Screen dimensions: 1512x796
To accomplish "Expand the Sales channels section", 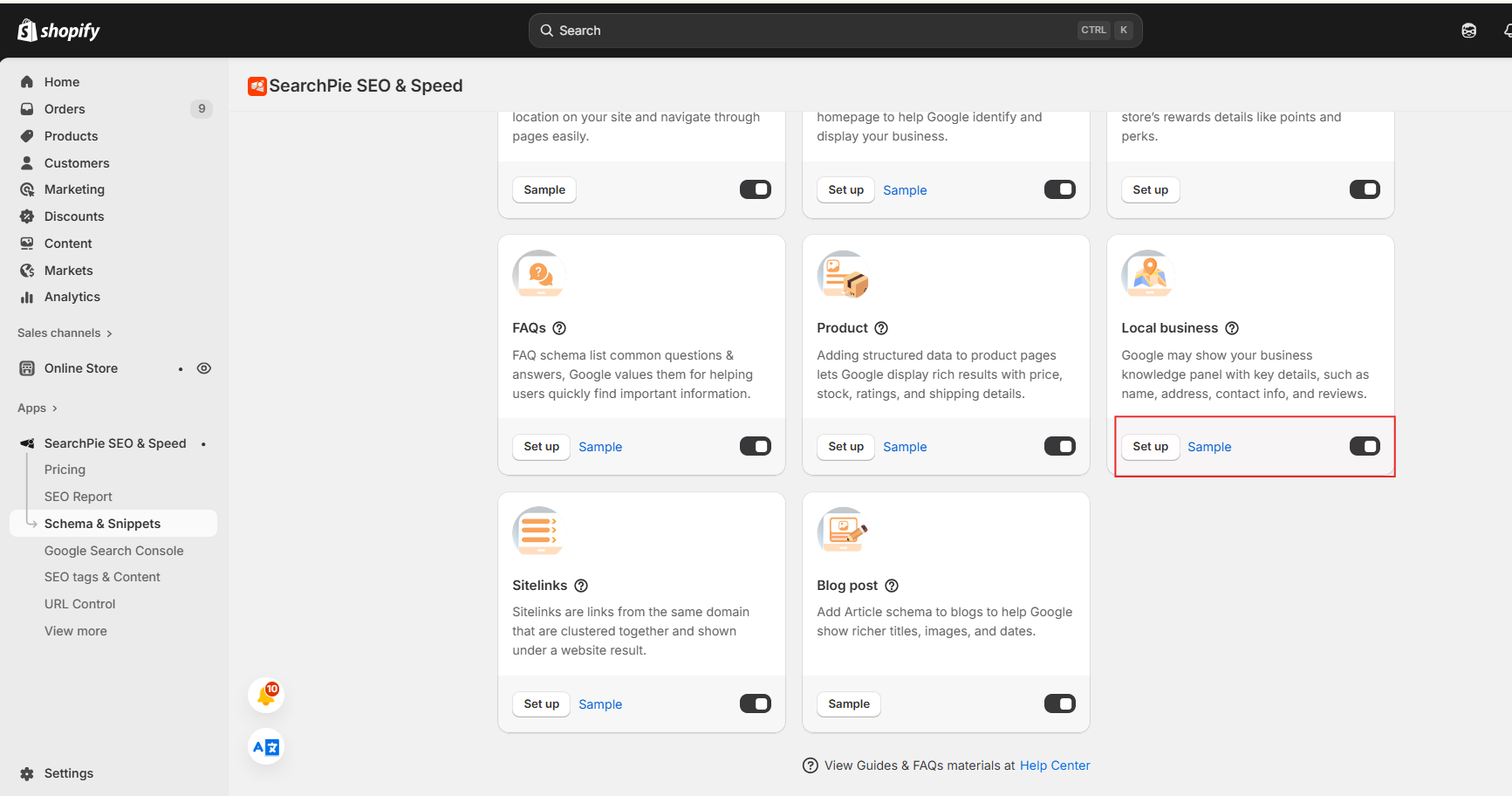I will click(x=65, y=333).
